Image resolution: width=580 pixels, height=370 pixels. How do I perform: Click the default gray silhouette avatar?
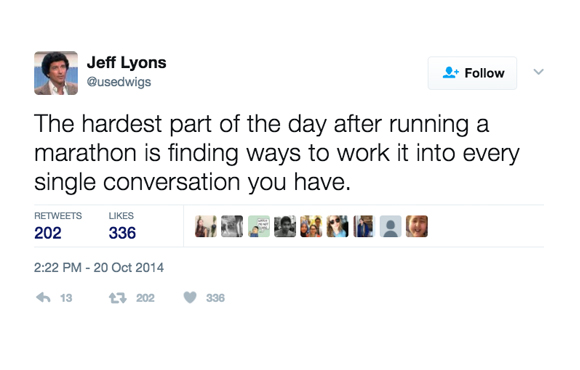click(x=390, y=226)
